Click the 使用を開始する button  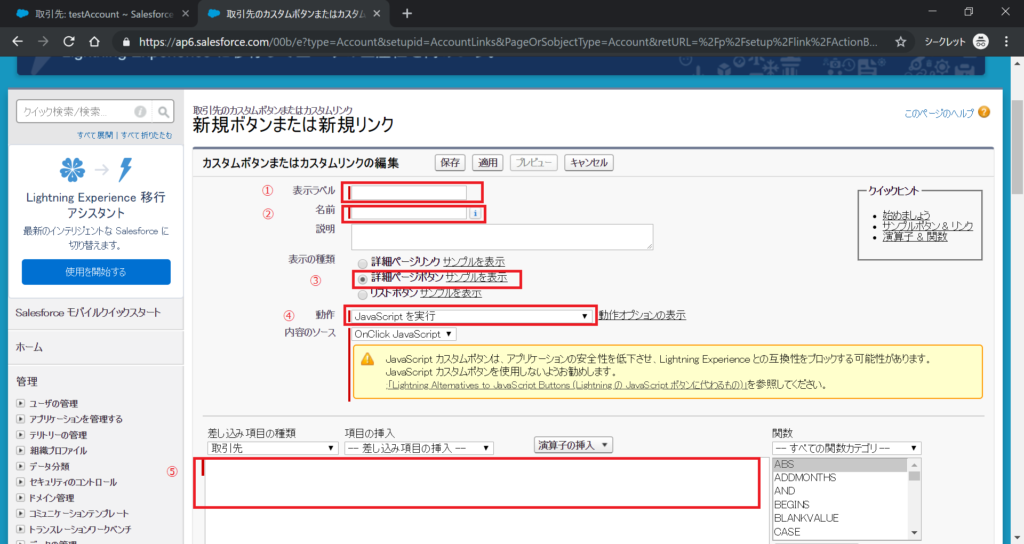pos(96,272)
